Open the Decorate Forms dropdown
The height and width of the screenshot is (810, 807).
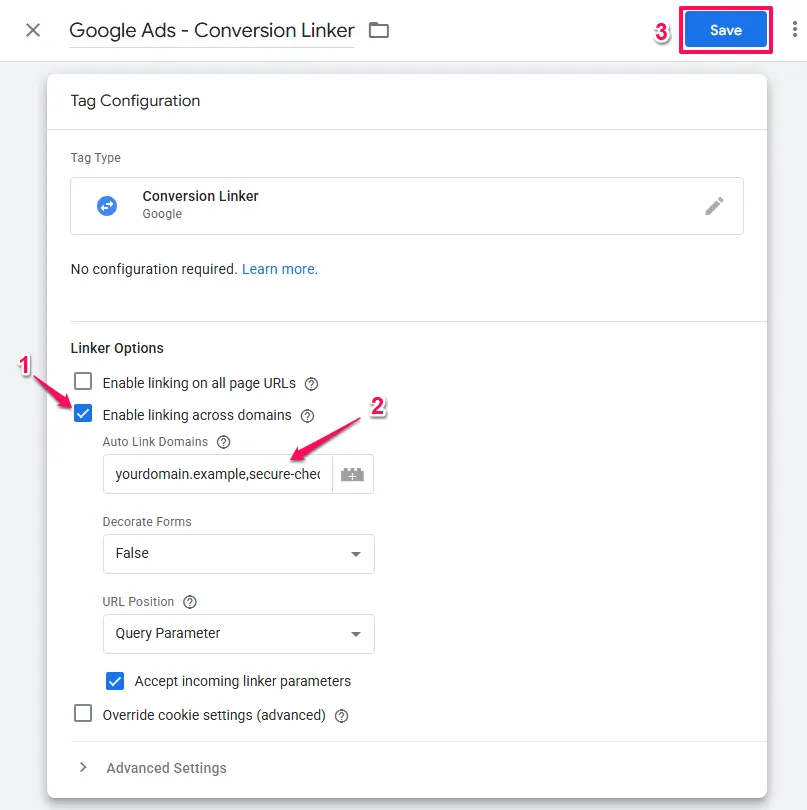pyautogui.click(x=238, y=554)
